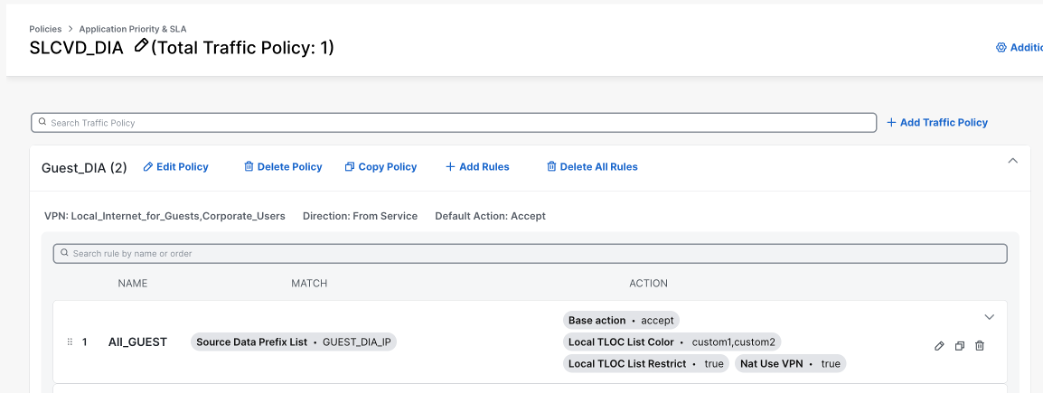Click Add Traffic Policy

point(937,122)
